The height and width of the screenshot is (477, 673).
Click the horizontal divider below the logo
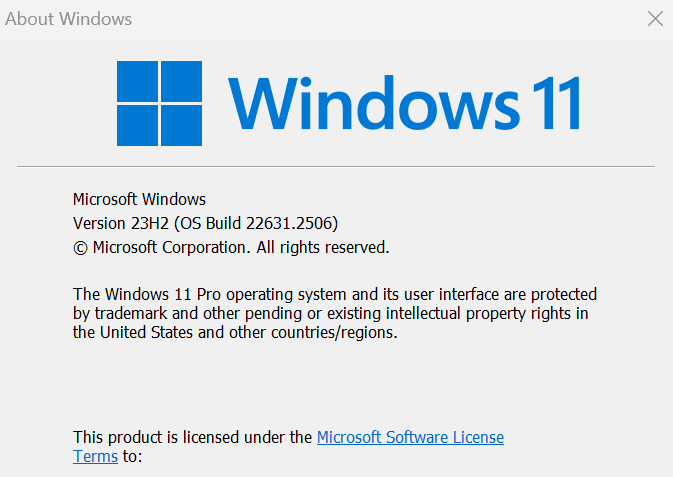tap(336, 166)
